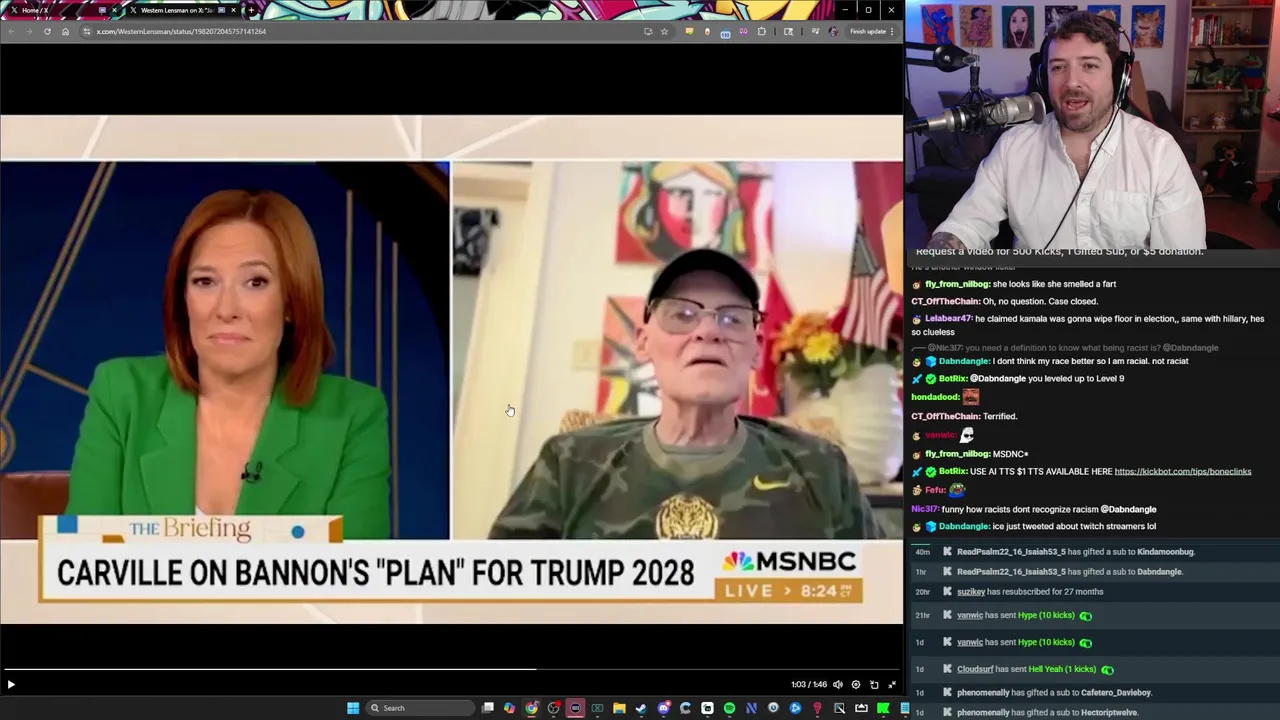Click the picture-in-picture icon in the player

[874, 685]
